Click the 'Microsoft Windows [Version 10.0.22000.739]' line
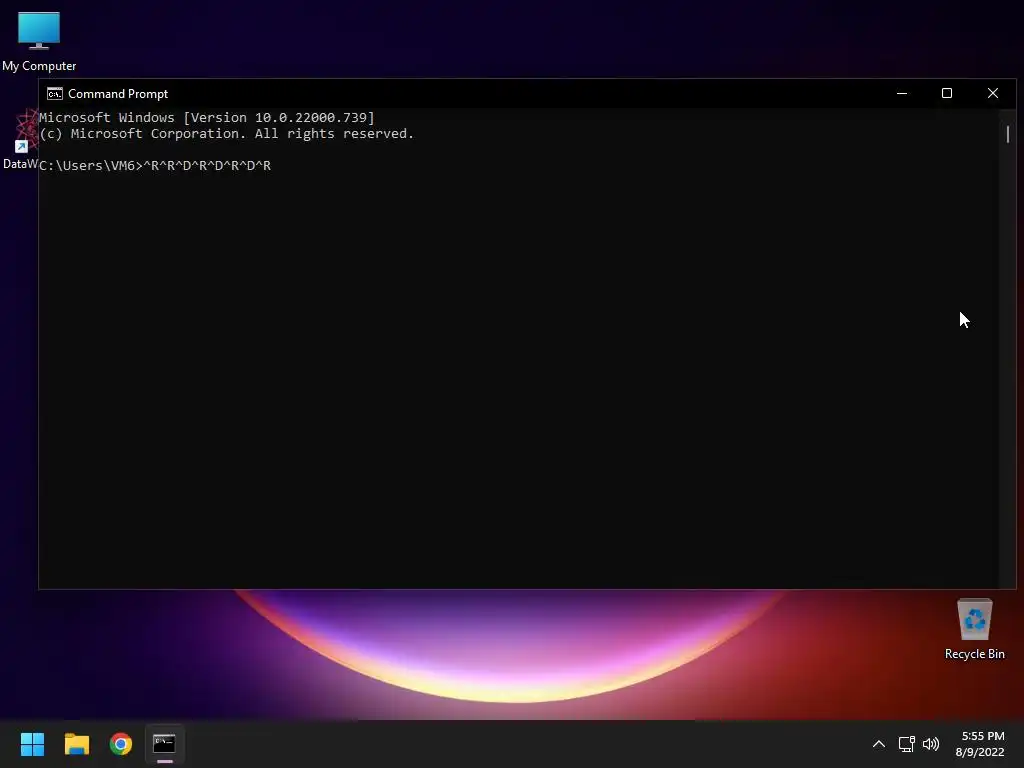This screenshot has height=768, width=1024. 206,118
